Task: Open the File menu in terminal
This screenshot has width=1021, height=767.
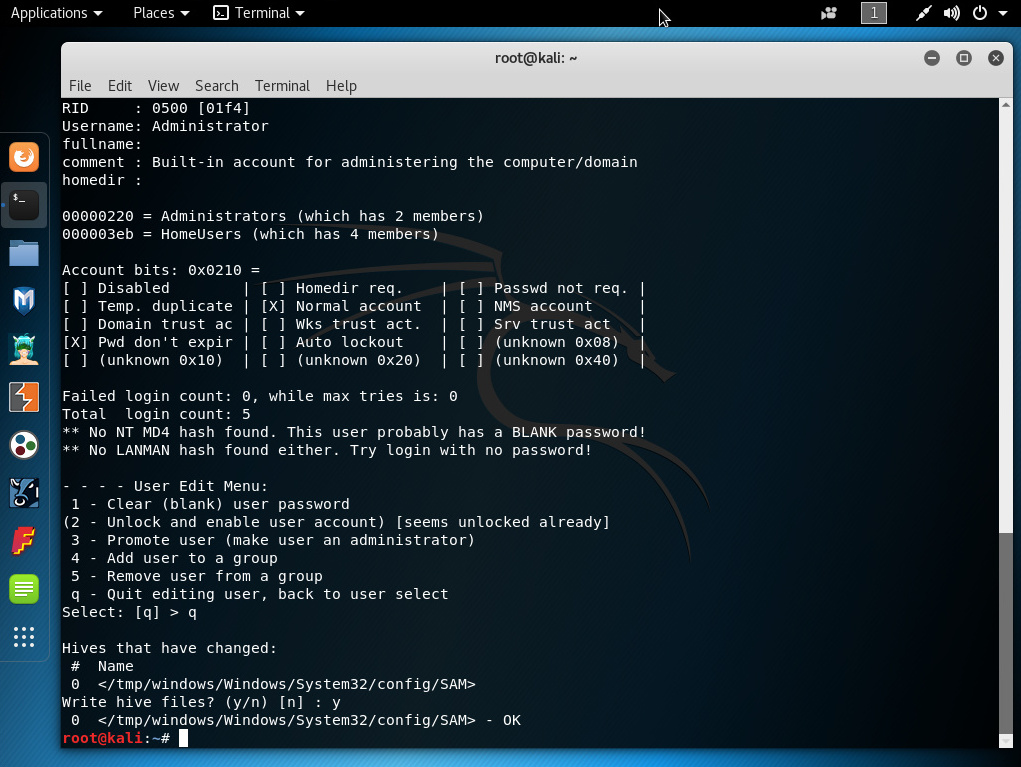Action: (x=80, y=86)
